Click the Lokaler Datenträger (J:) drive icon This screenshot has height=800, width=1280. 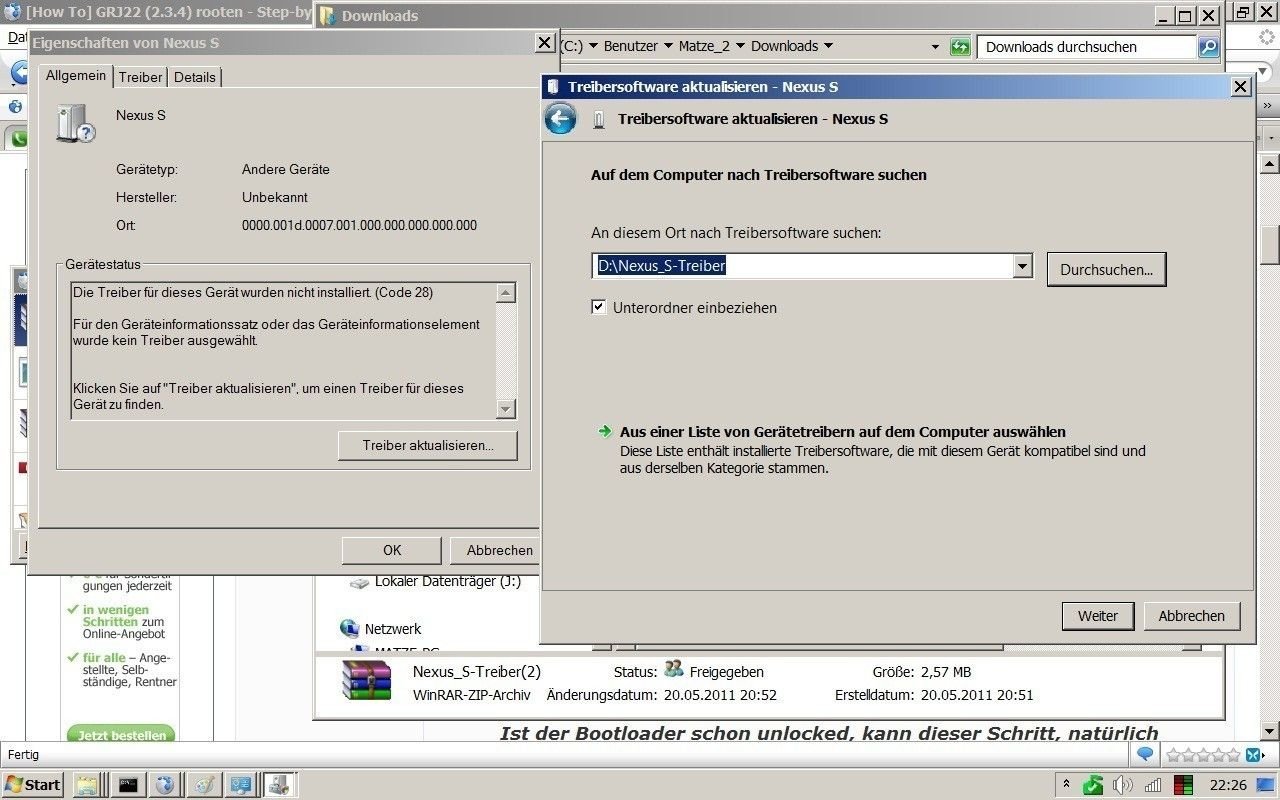tap(359, 582)
